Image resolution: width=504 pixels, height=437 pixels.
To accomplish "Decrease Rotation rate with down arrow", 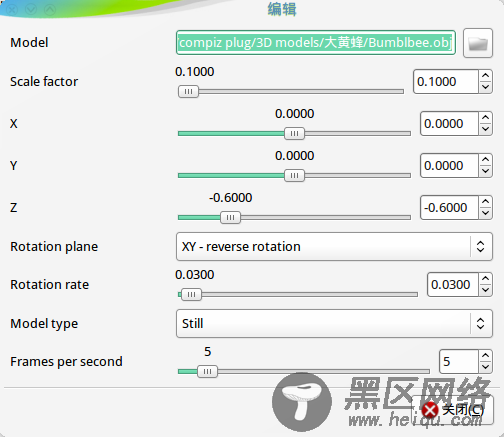I will [485, 290].
